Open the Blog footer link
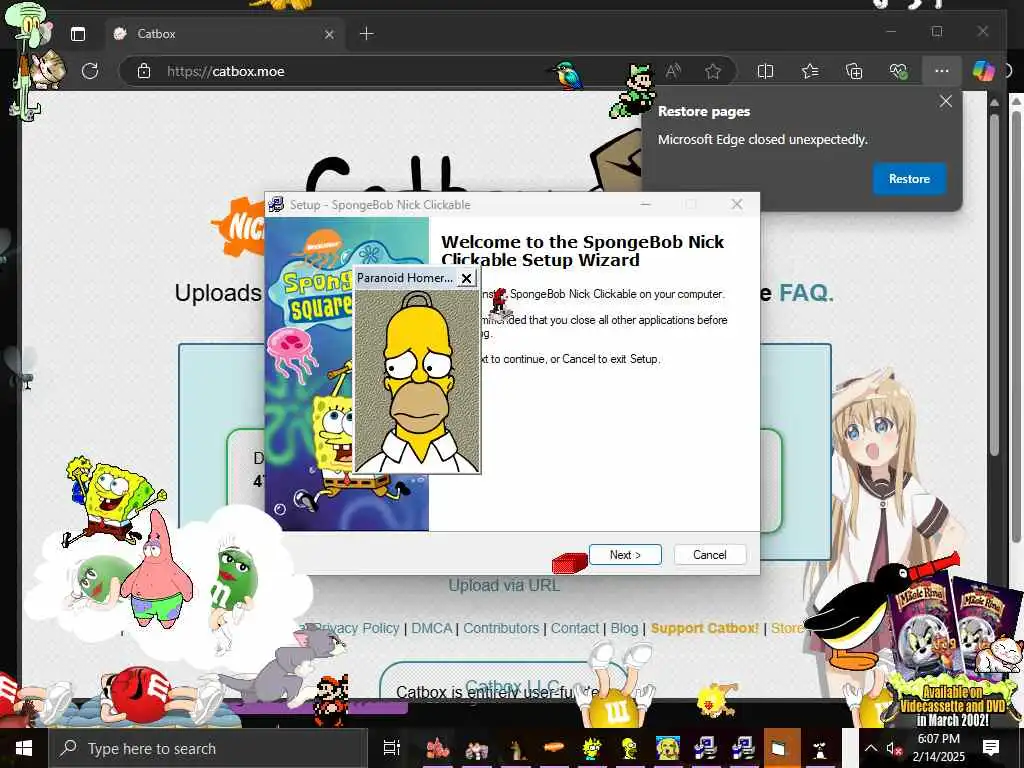1024x768 pixels. 624,628
